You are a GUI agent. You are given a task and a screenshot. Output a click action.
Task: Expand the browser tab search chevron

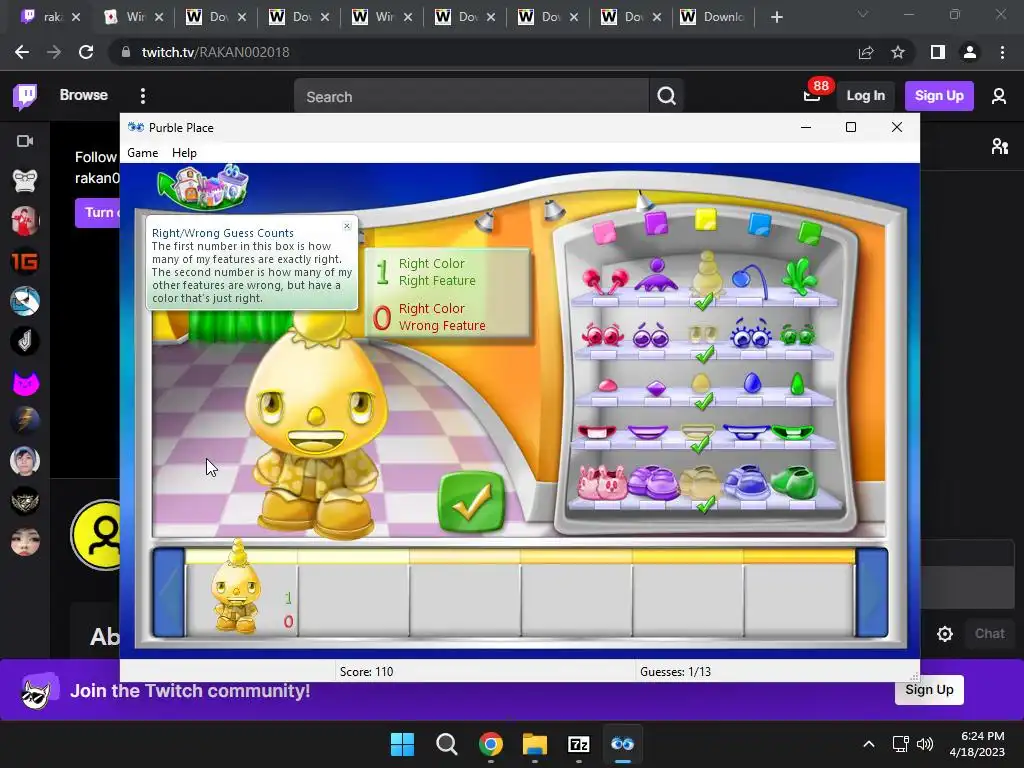click(x=863, y=14)
